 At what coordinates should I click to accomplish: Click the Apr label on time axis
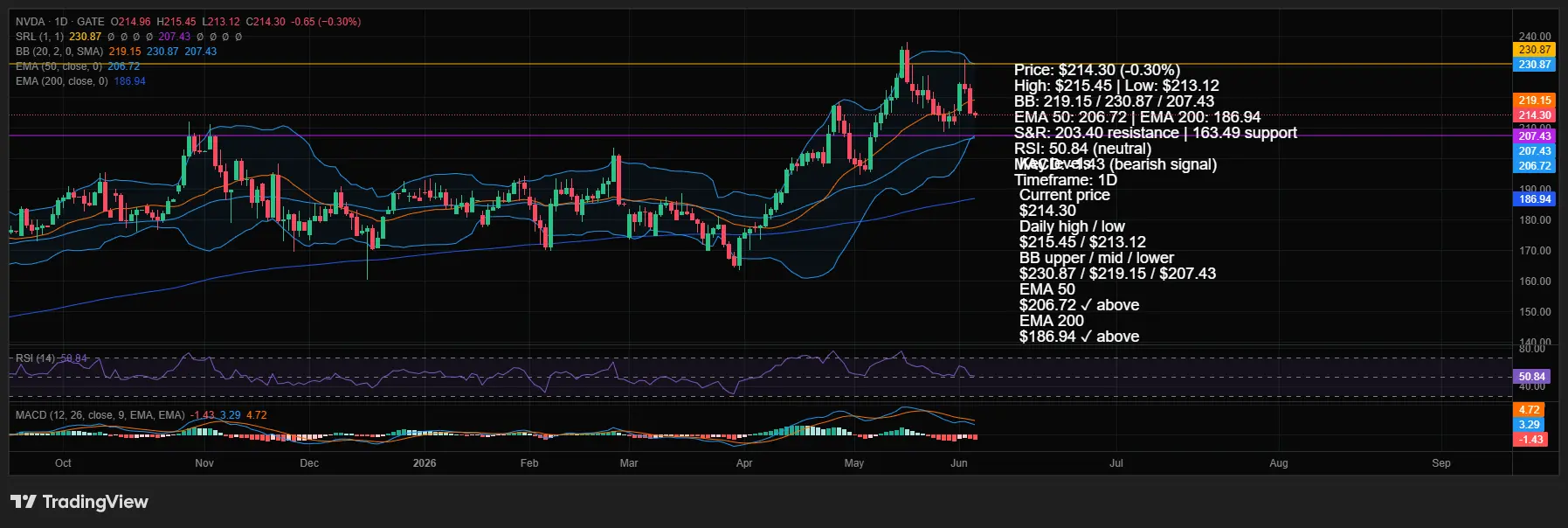click(x=744, y=463)
